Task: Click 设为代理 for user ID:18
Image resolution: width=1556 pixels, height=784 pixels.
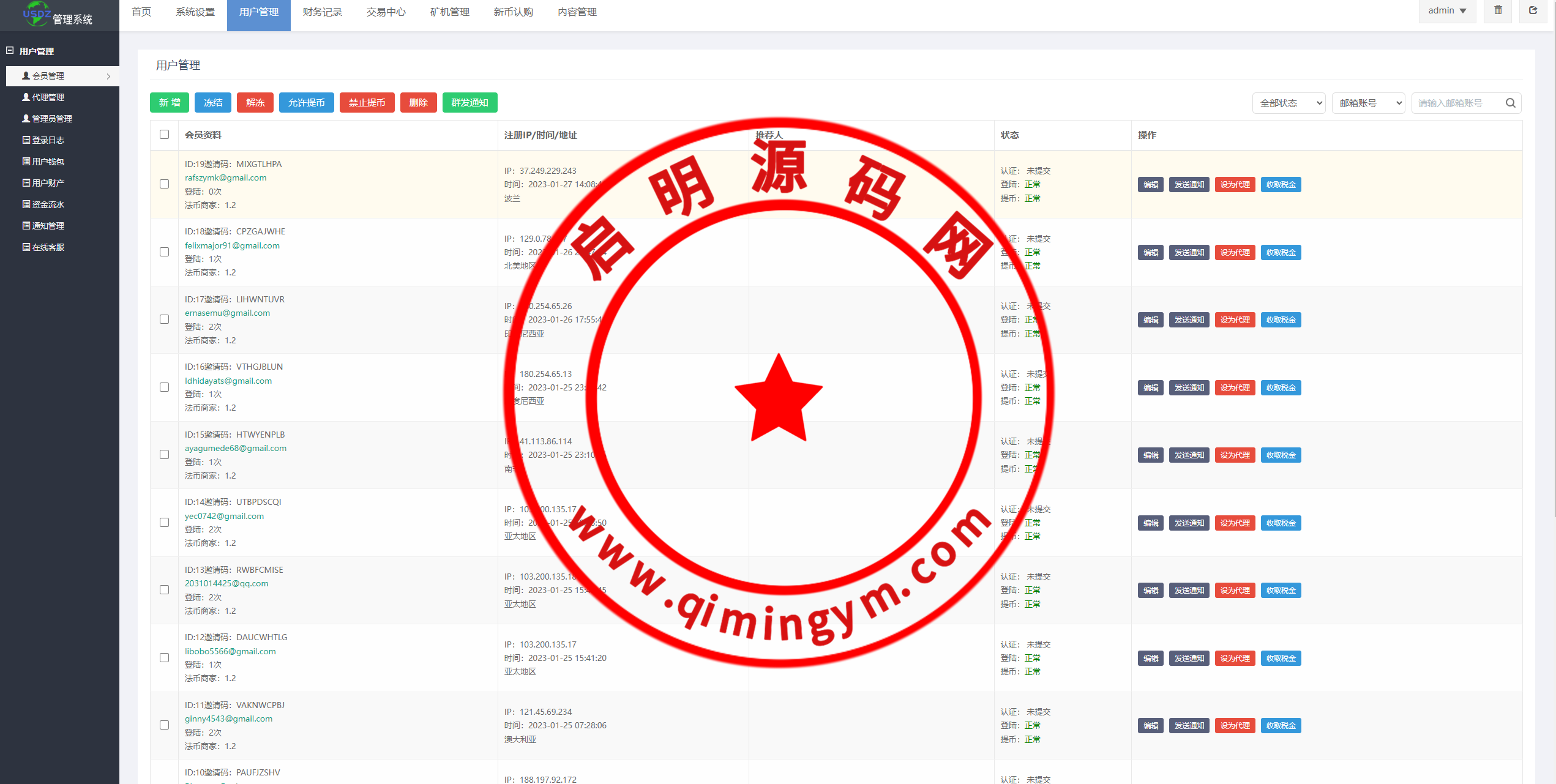Action: pos(1235,252)
